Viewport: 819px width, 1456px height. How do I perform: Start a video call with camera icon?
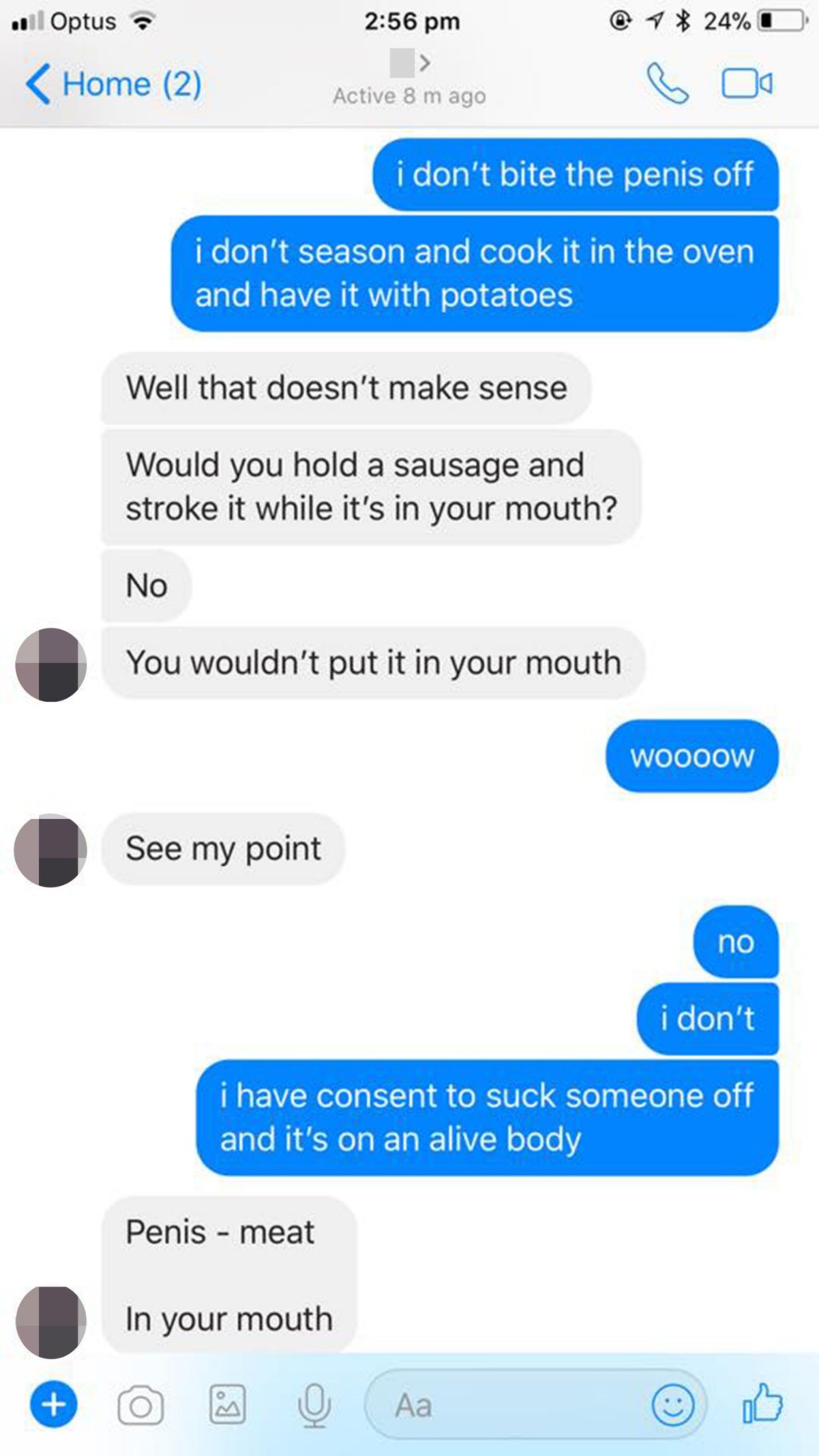click(x=747, y=83)
